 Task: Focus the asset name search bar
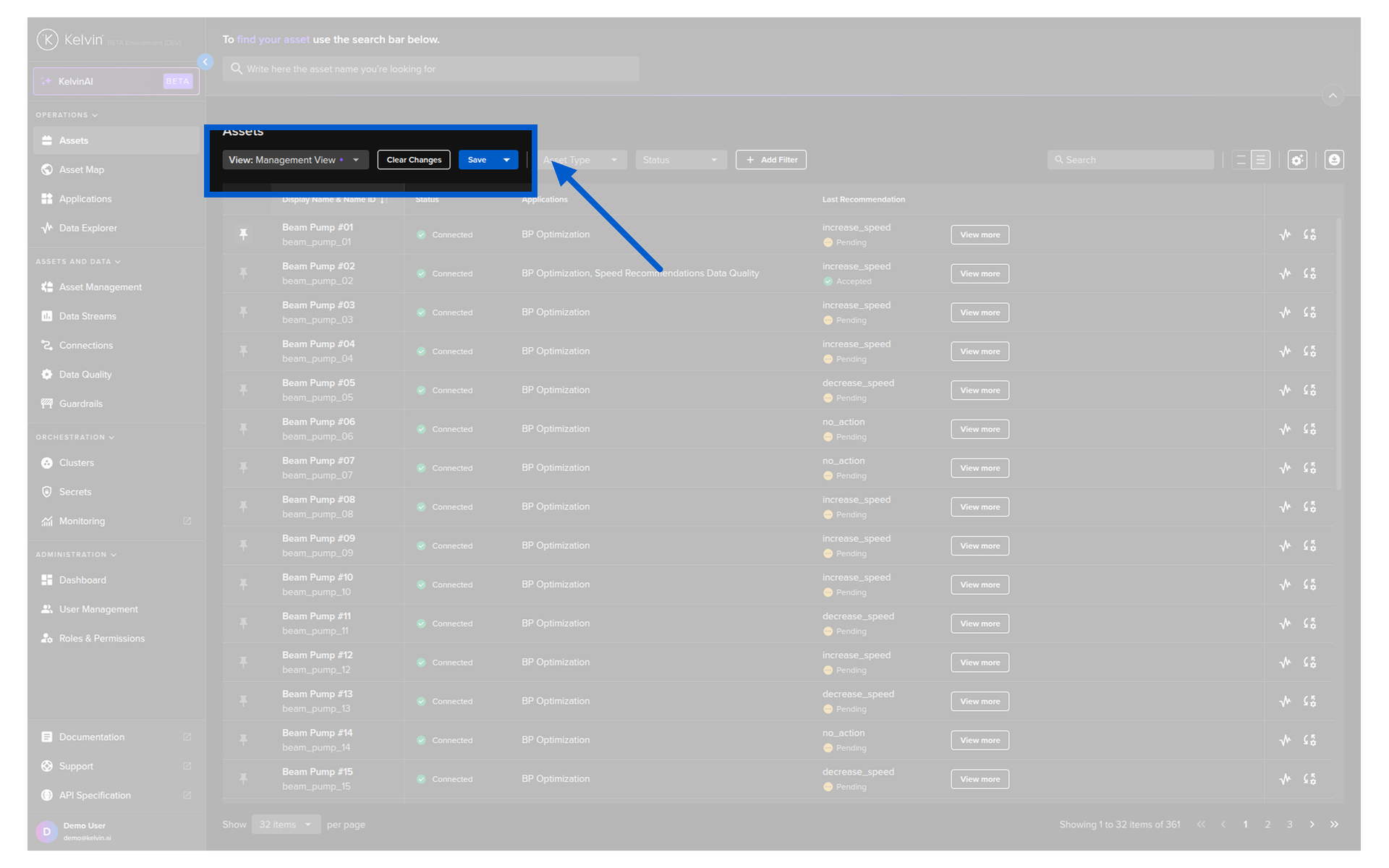click(430, 69)
